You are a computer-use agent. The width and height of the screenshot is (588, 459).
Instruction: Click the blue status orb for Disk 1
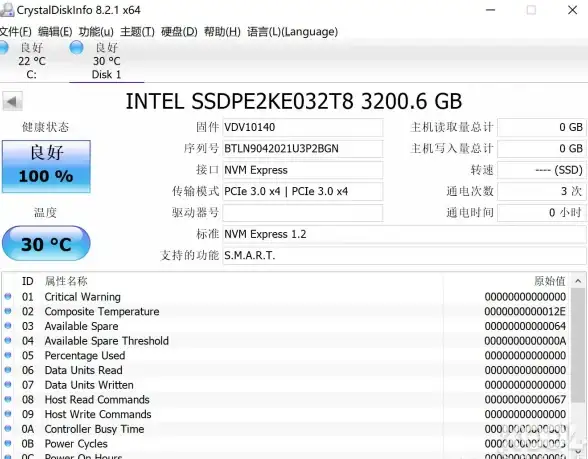click(76, 48)
